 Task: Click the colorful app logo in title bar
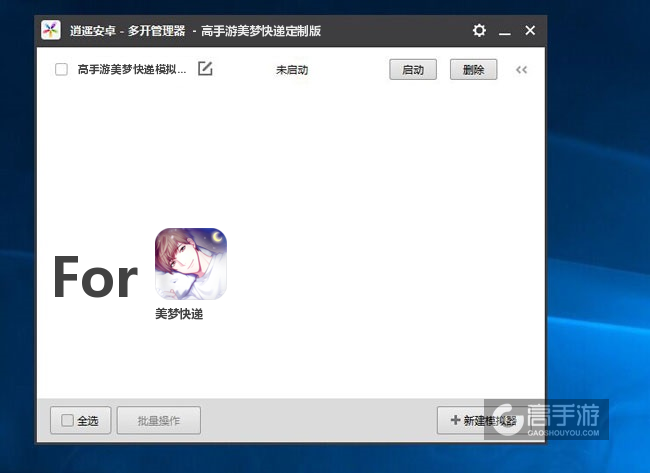51,31
